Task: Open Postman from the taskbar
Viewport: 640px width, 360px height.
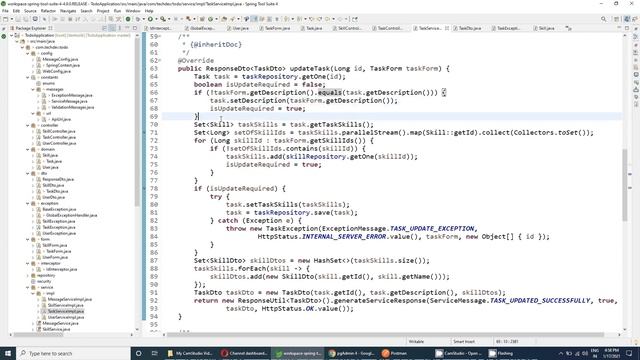Action: pyautogui.click(x=395, y=353)
